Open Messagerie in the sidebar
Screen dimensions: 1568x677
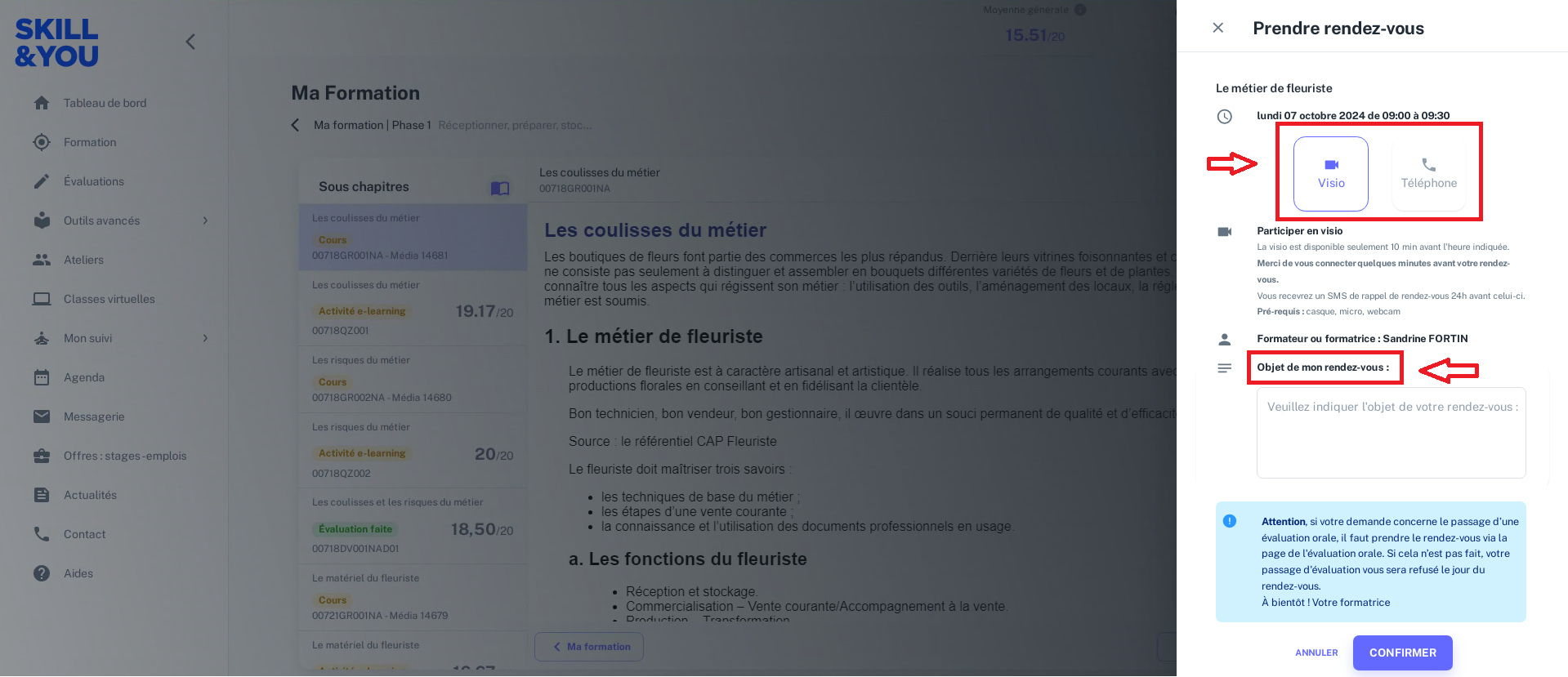(94, 416)
